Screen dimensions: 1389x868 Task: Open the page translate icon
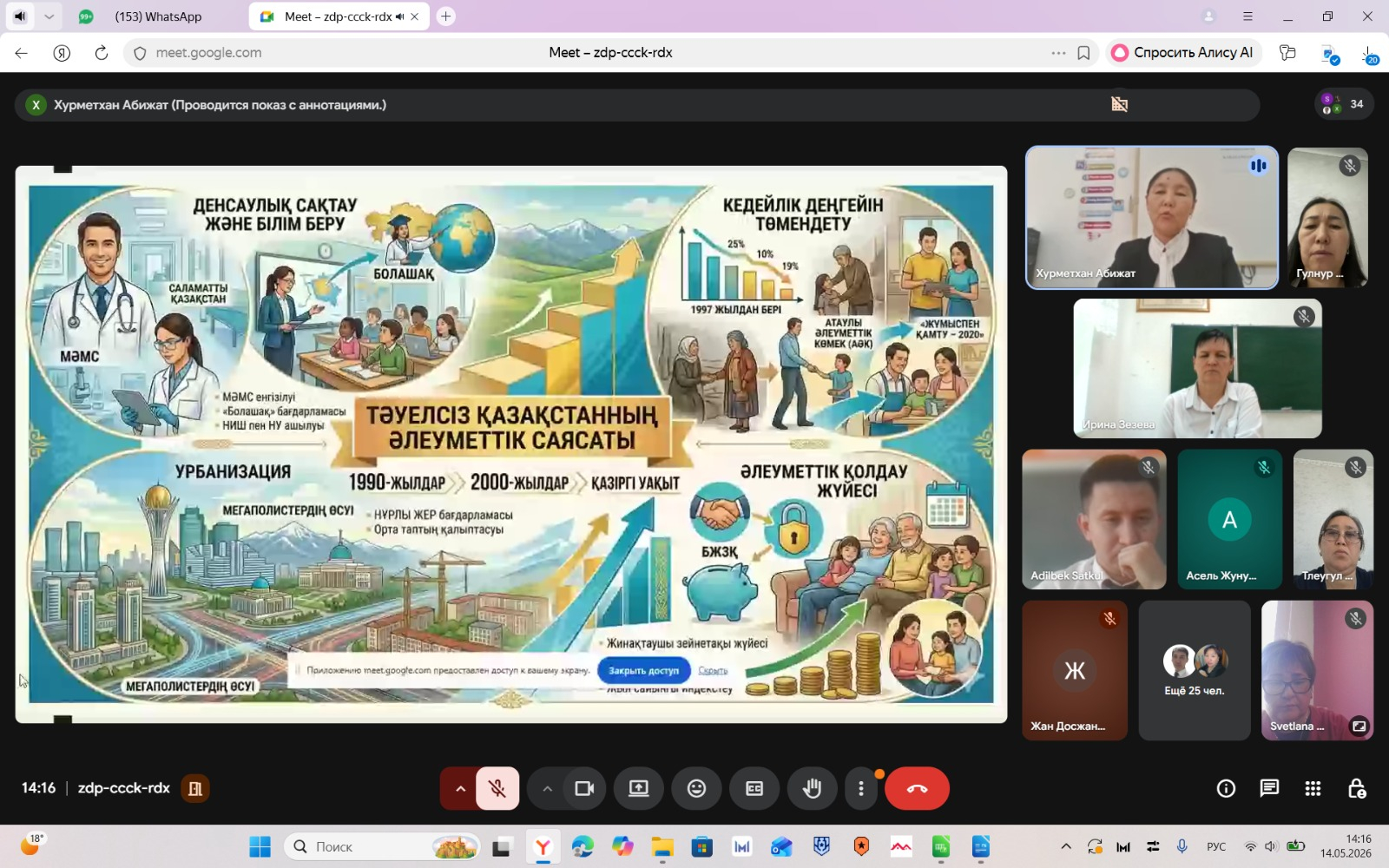[1329, 54]
